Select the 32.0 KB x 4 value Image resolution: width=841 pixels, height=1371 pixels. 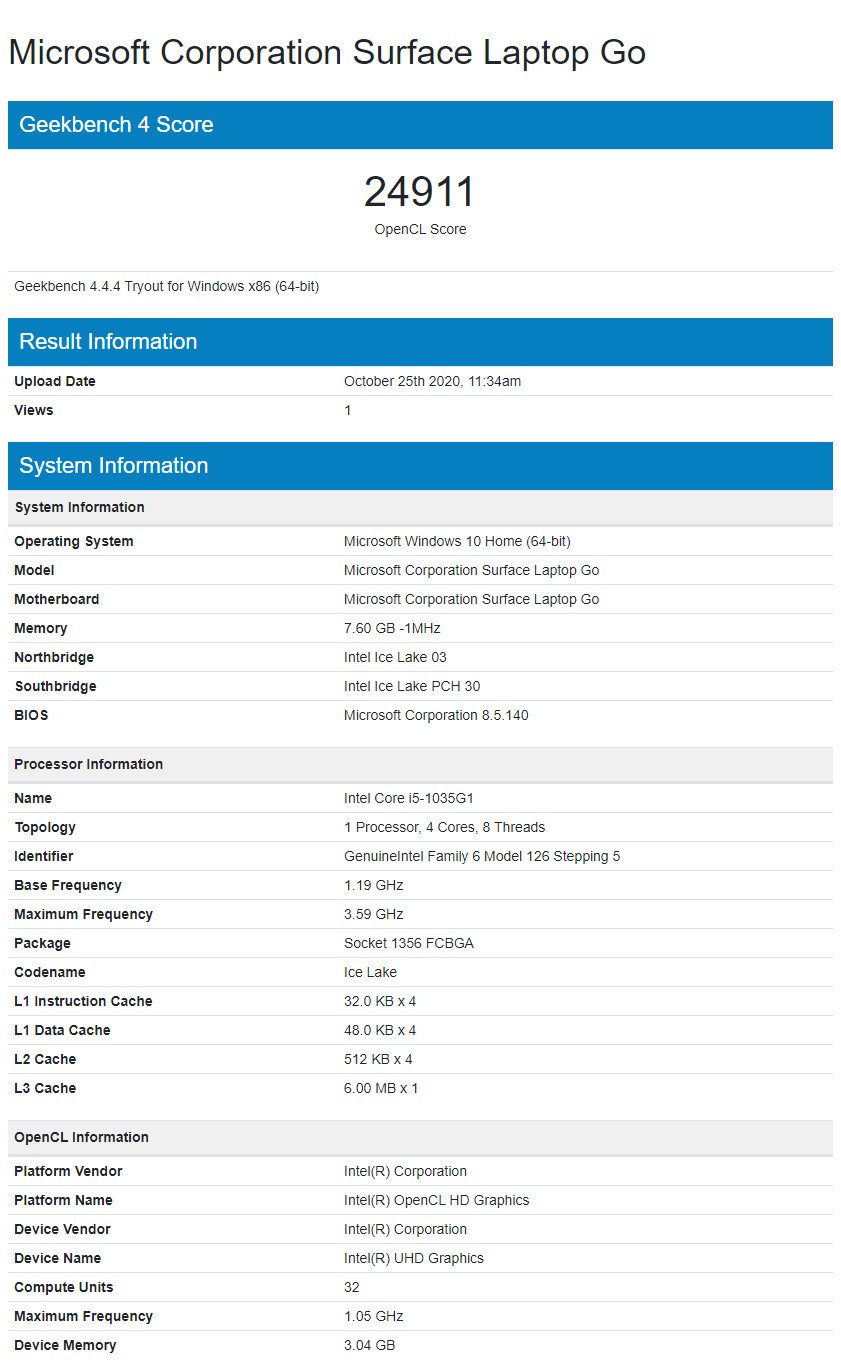pos(380,1001)
